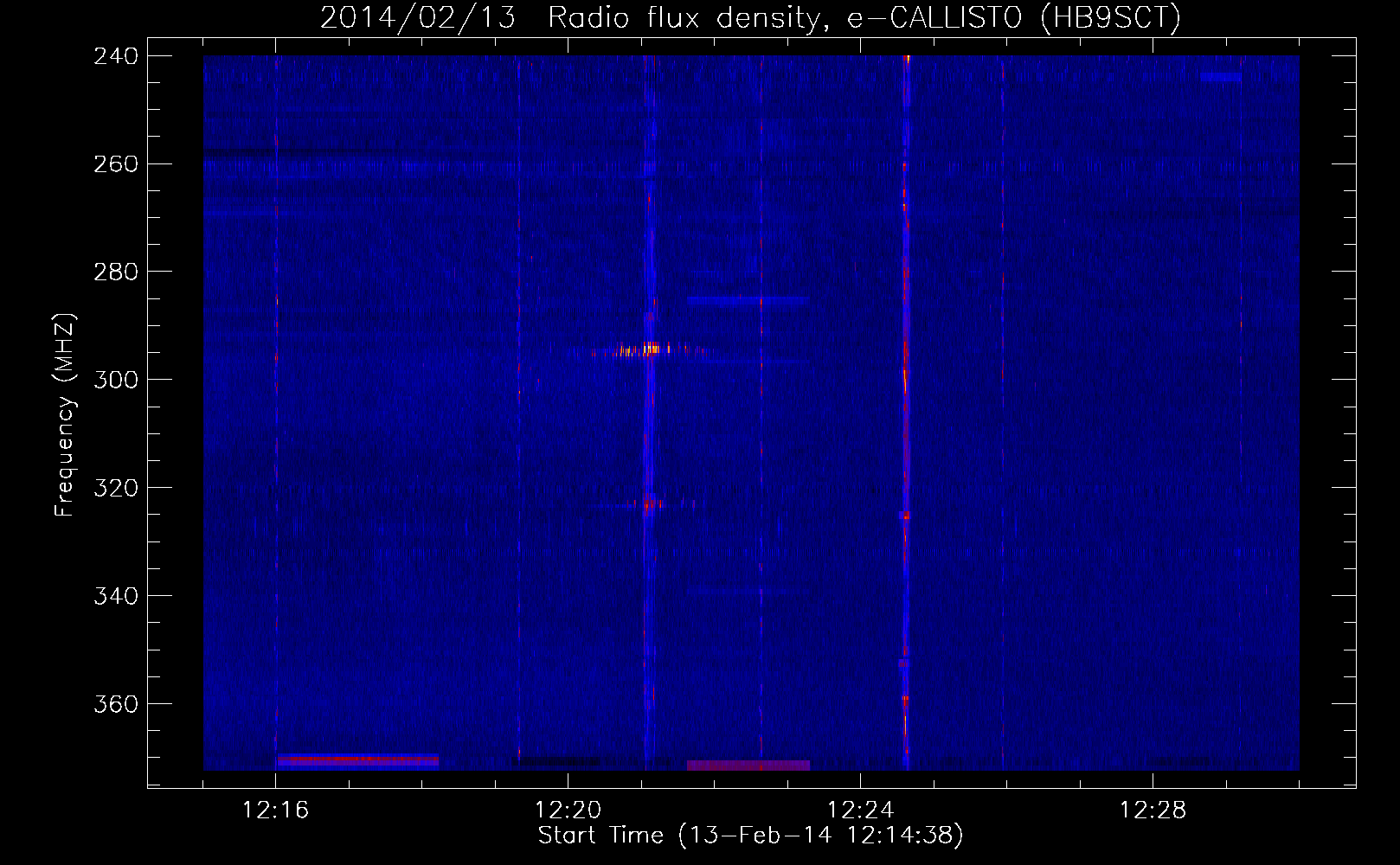Select the 240 frequency tick label
This screenshot has width=1400, height=865.
click(116, 56)
